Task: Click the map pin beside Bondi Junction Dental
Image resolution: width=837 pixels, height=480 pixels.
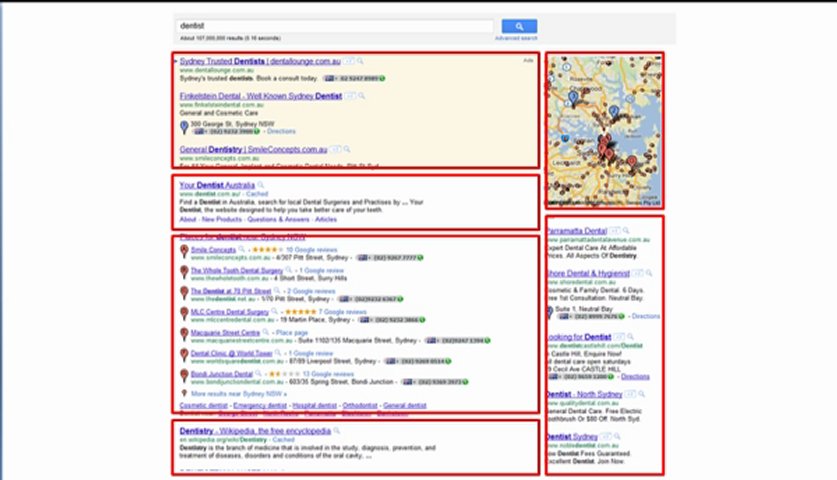Action: pyautogui.click(x=184, y=376)
